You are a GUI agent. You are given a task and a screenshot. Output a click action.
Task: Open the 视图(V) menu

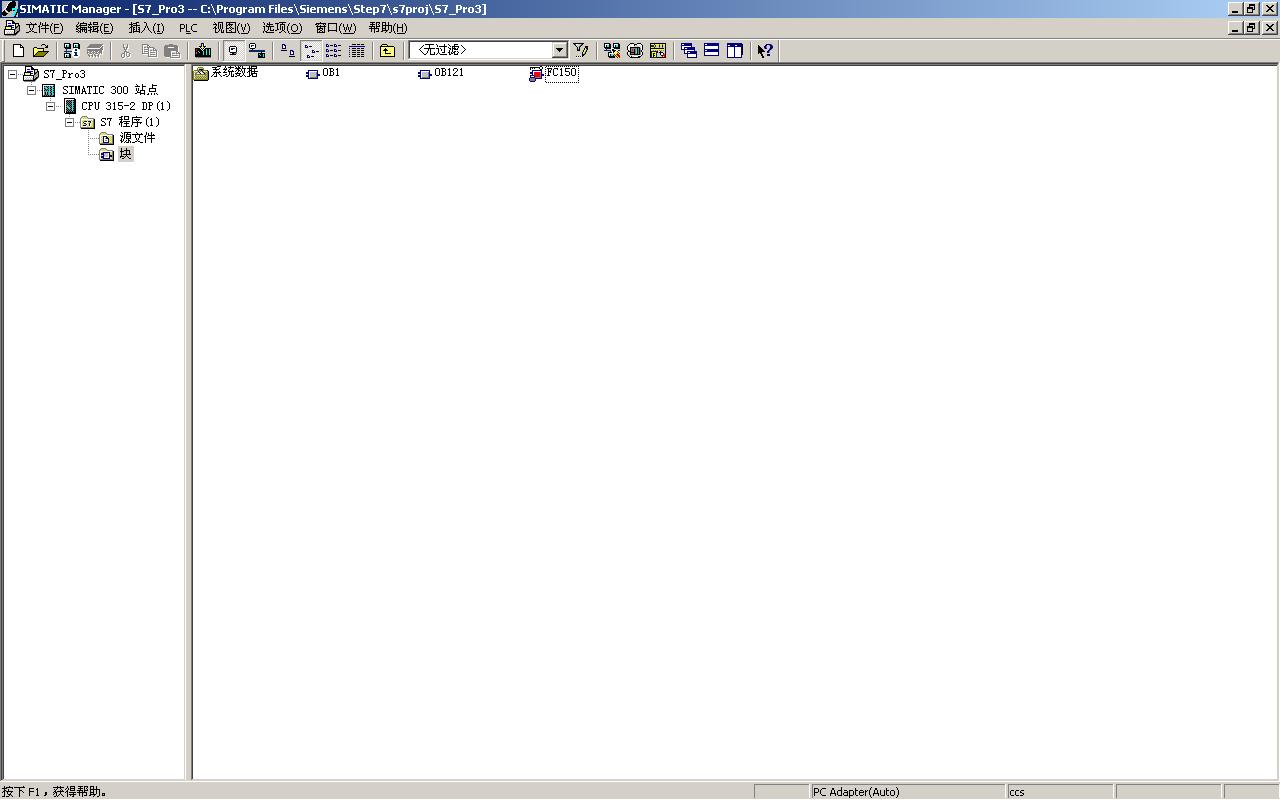231,28
